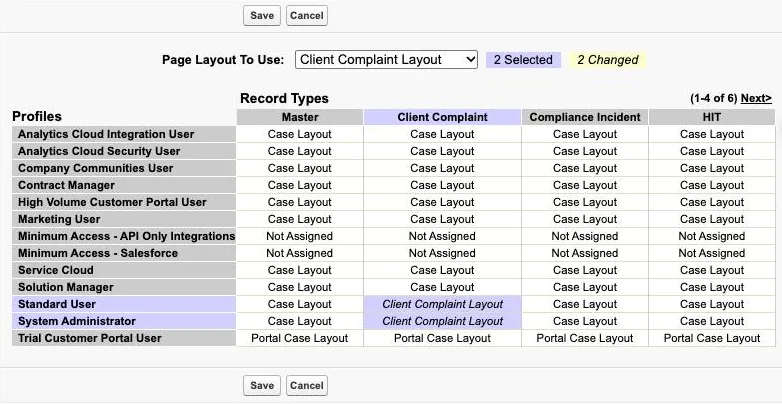Select the Master column header
Screen dimensions: 782x404
300,117
